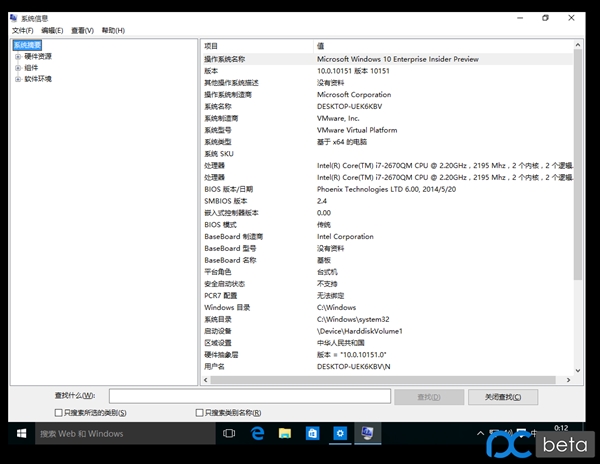The width and height of the screenshot is (600, 464).
Task: Open the Store icon in the taskbar
Action: [x=313, y=433]
